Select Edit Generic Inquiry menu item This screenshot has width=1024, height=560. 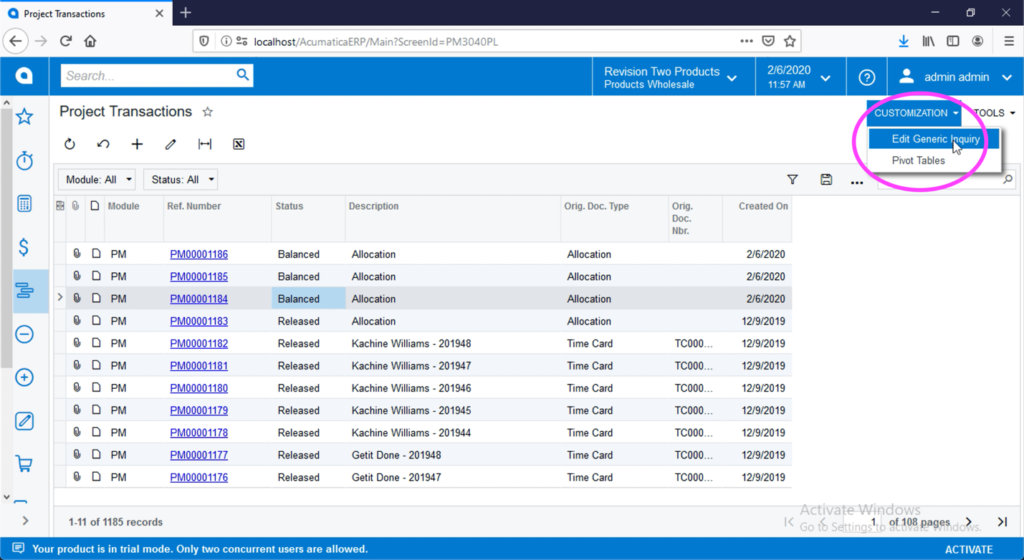(934, 139)
